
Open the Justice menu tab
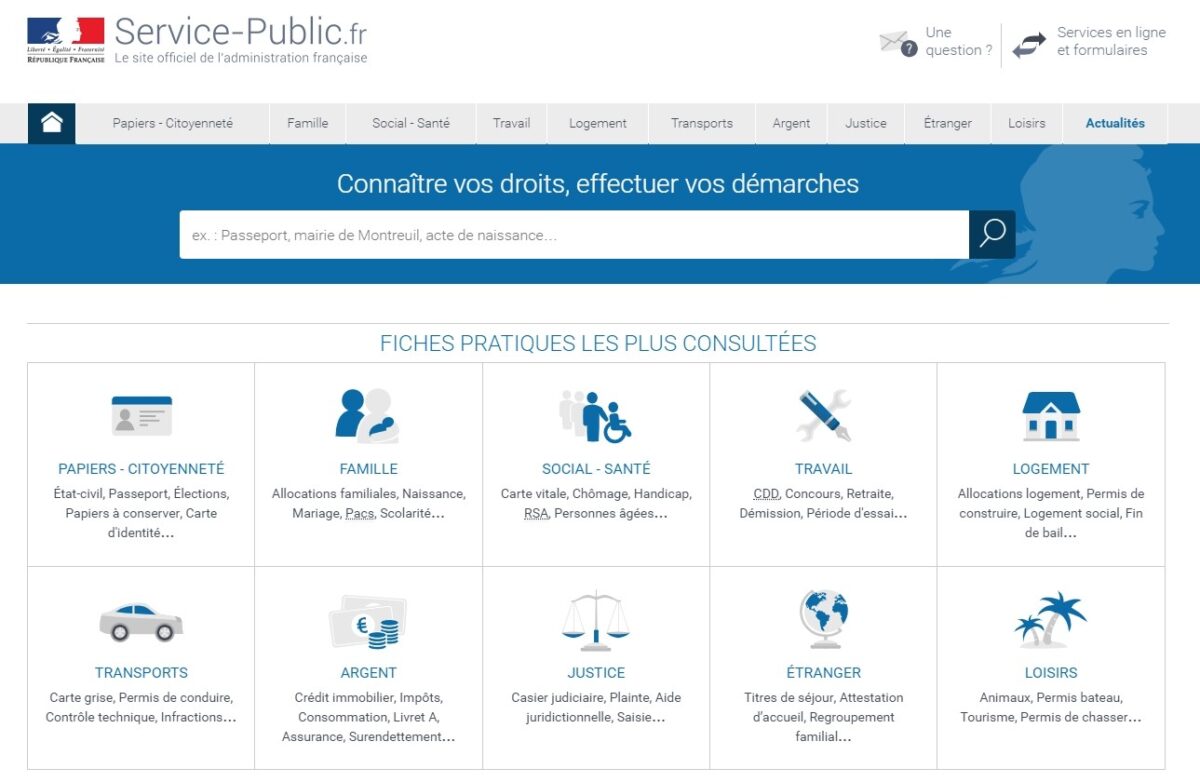click(865, 123)
